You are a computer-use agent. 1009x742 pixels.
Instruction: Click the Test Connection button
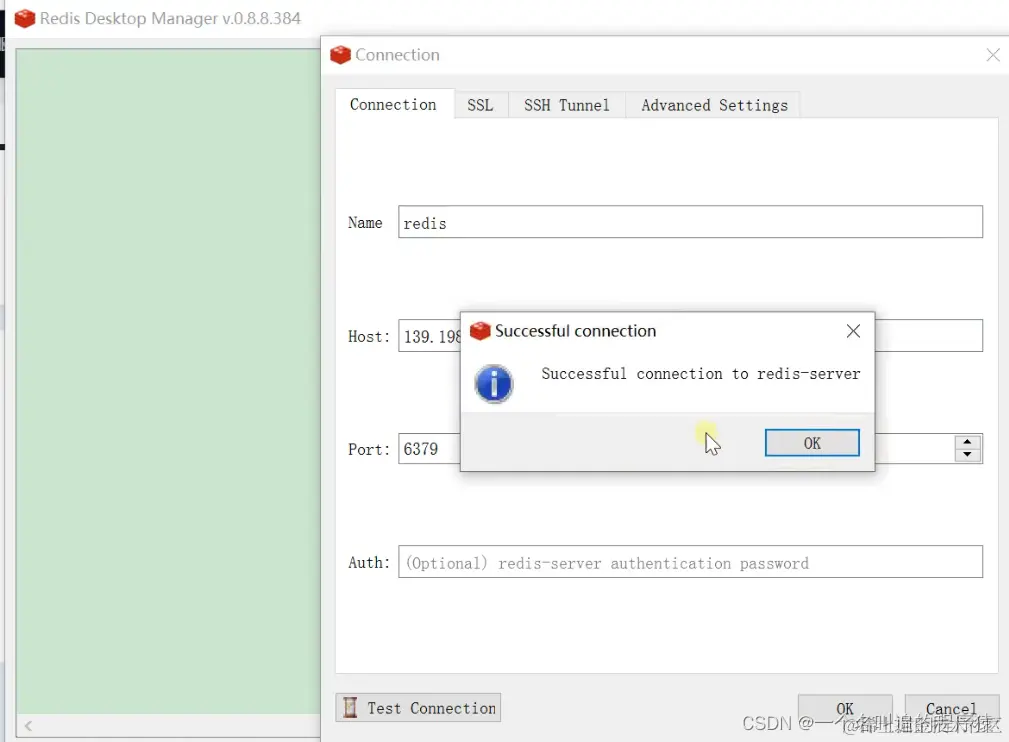418,708
